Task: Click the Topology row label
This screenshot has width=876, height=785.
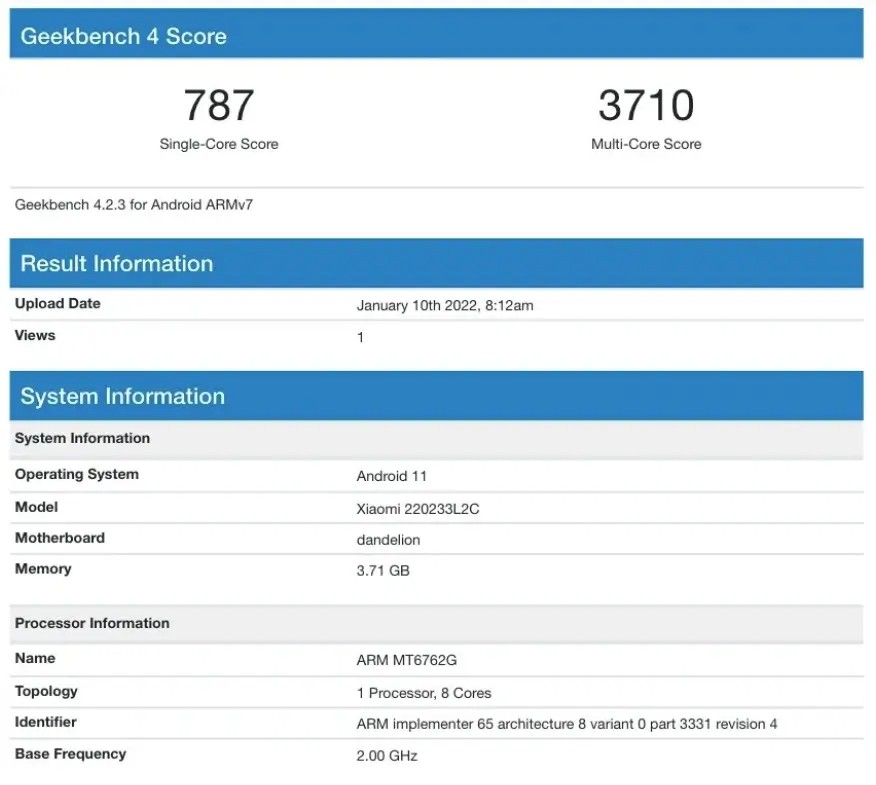Action: click(46, 691)
